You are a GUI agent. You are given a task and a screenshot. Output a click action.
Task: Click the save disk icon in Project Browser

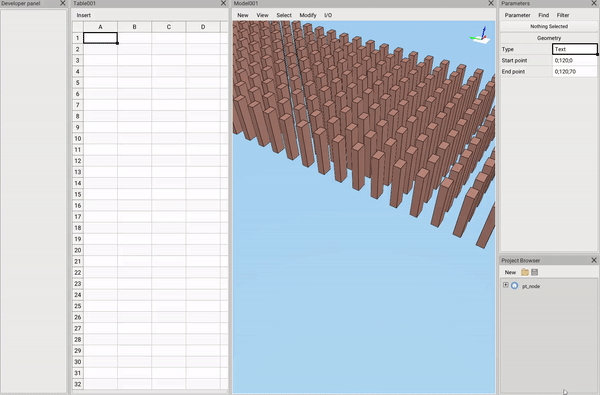click(535, 272)
